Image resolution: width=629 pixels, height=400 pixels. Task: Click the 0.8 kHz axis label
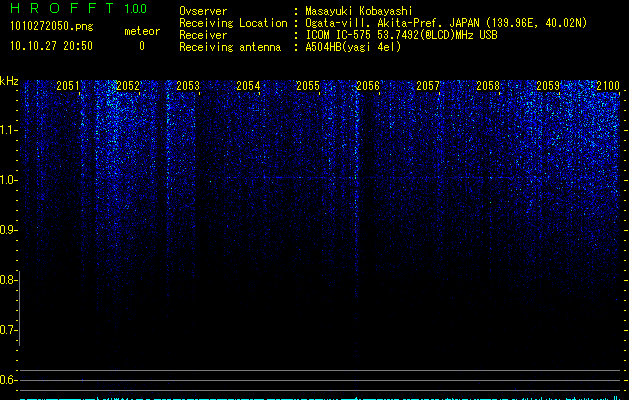[x=8, y=280]
